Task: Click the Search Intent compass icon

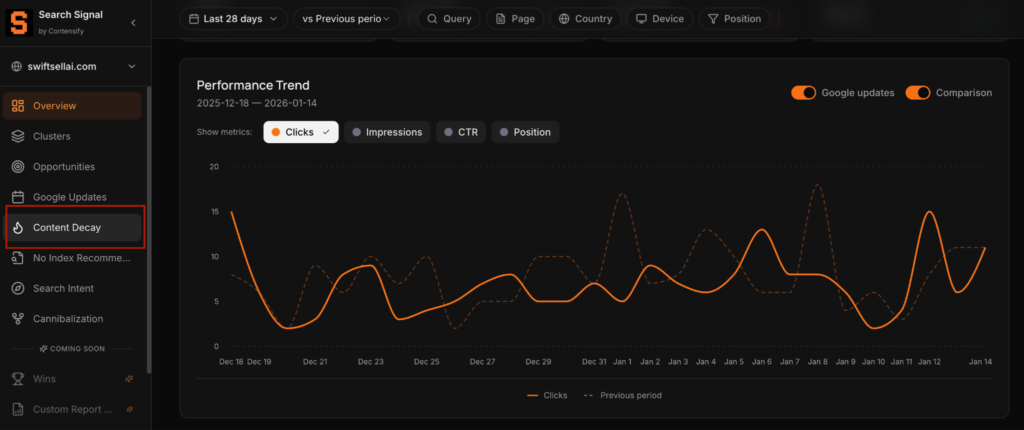Action: (x=17, y=289)
